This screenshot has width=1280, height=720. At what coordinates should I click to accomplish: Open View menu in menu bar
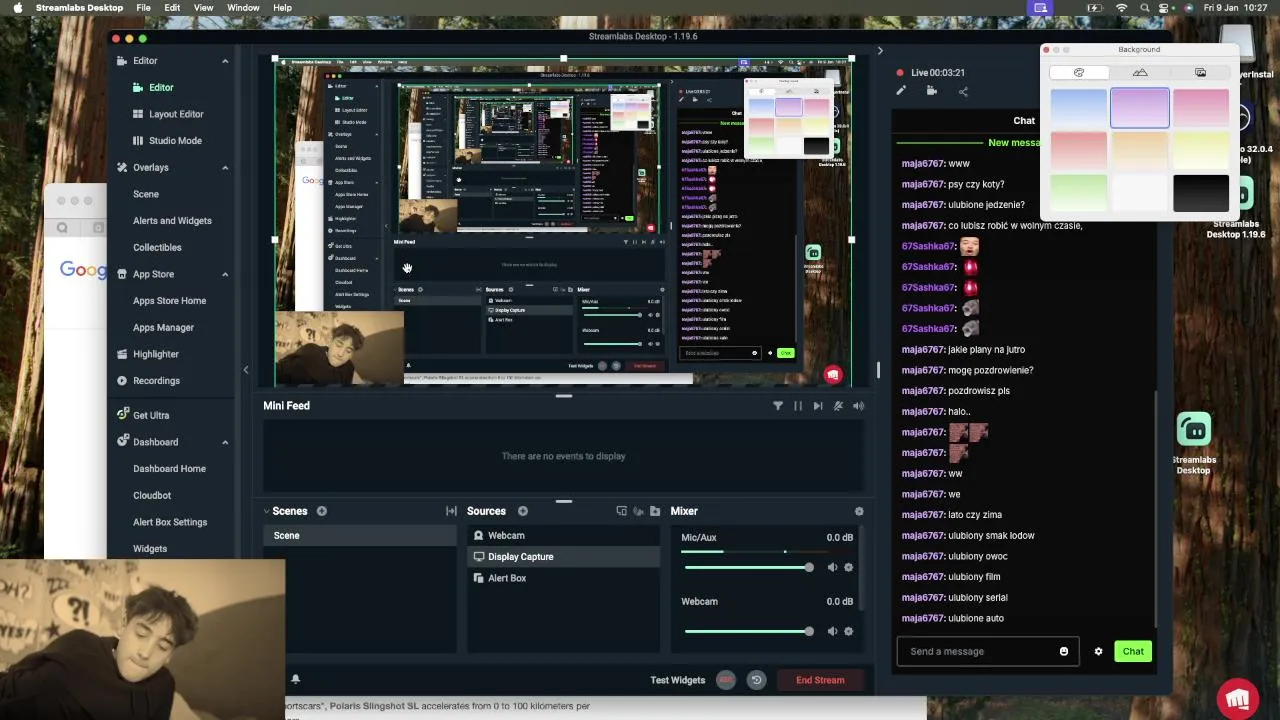click(203, 8)
